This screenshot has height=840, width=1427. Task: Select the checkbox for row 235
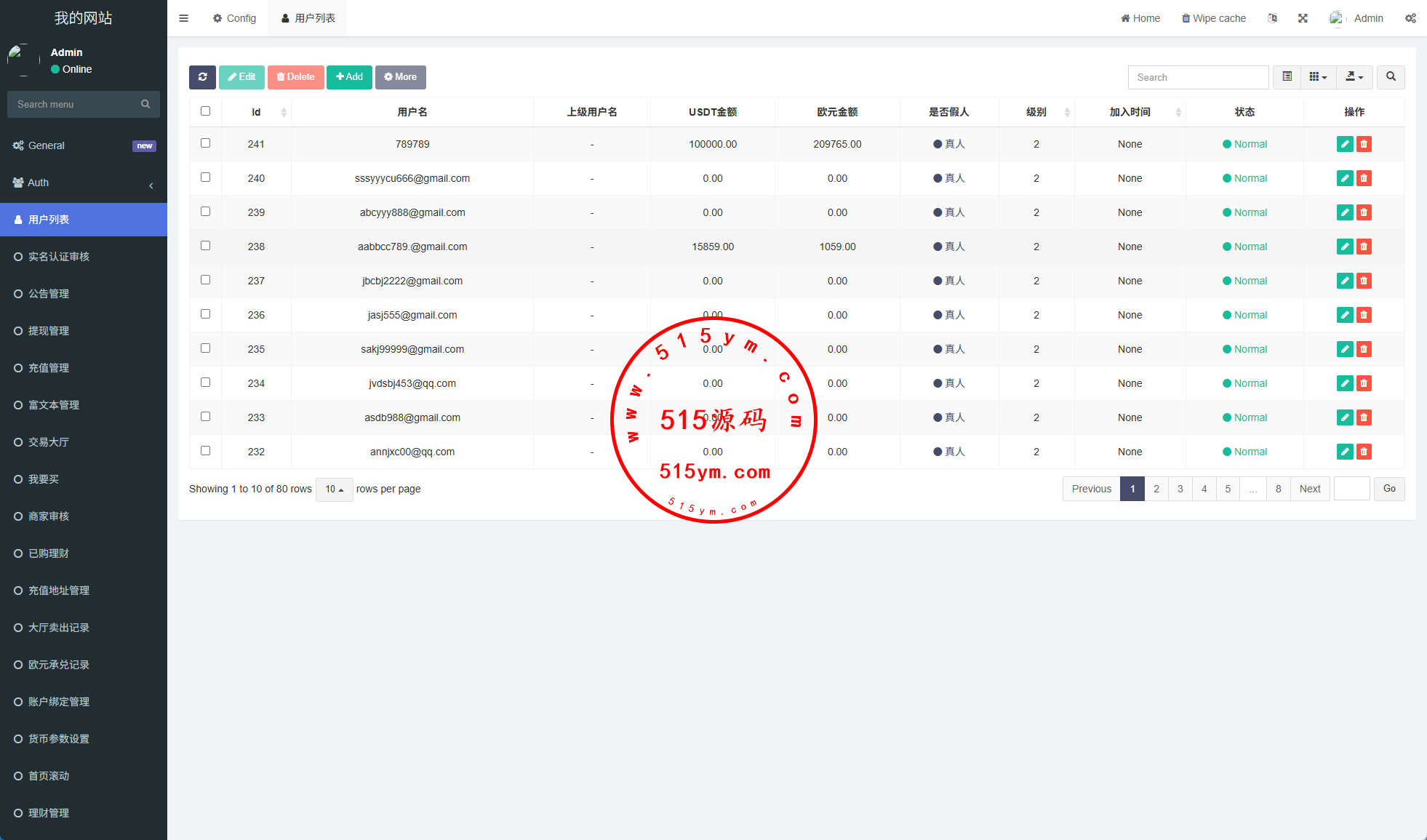205,348
